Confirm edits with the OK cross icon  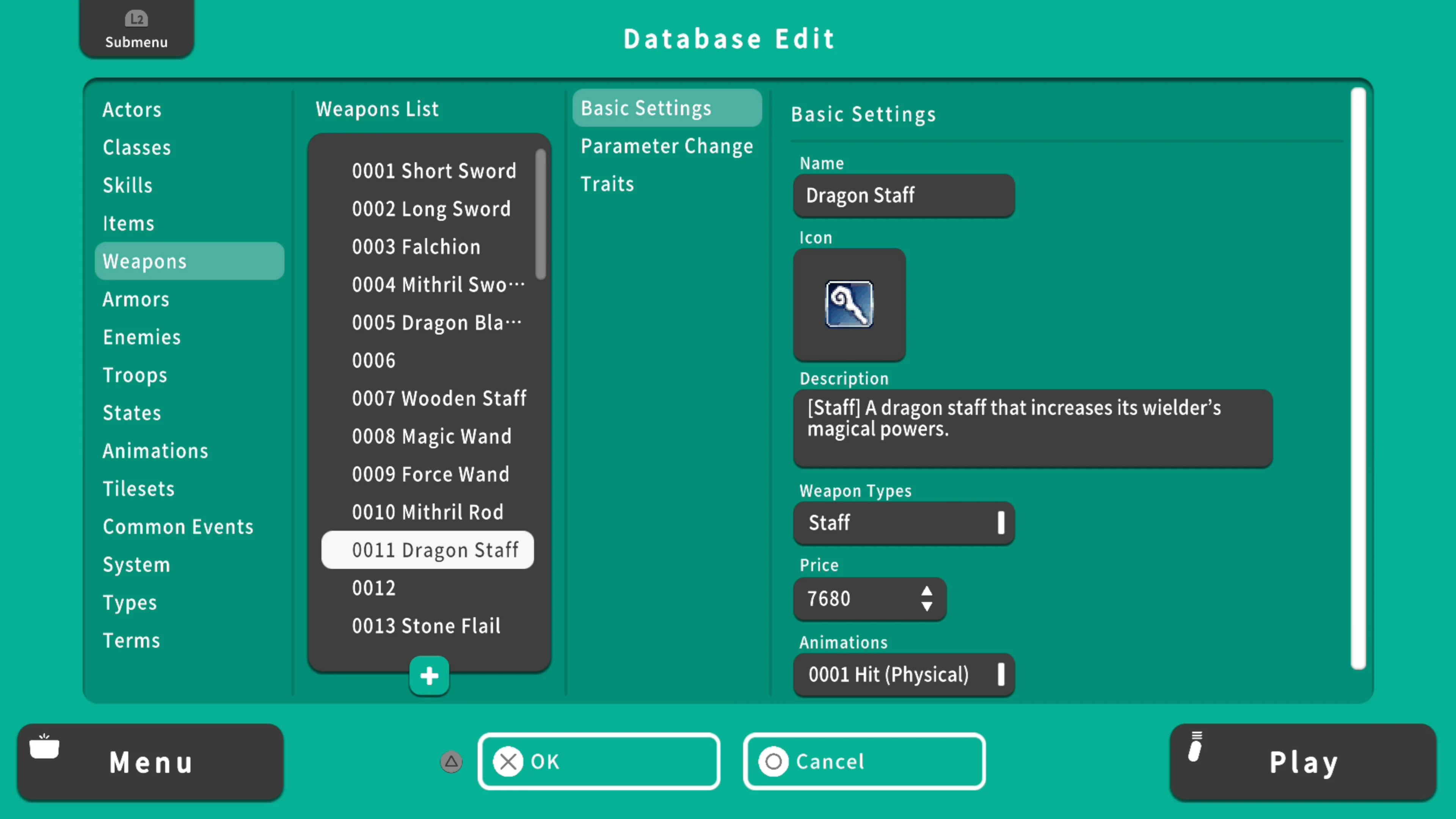tap(508, 761)
